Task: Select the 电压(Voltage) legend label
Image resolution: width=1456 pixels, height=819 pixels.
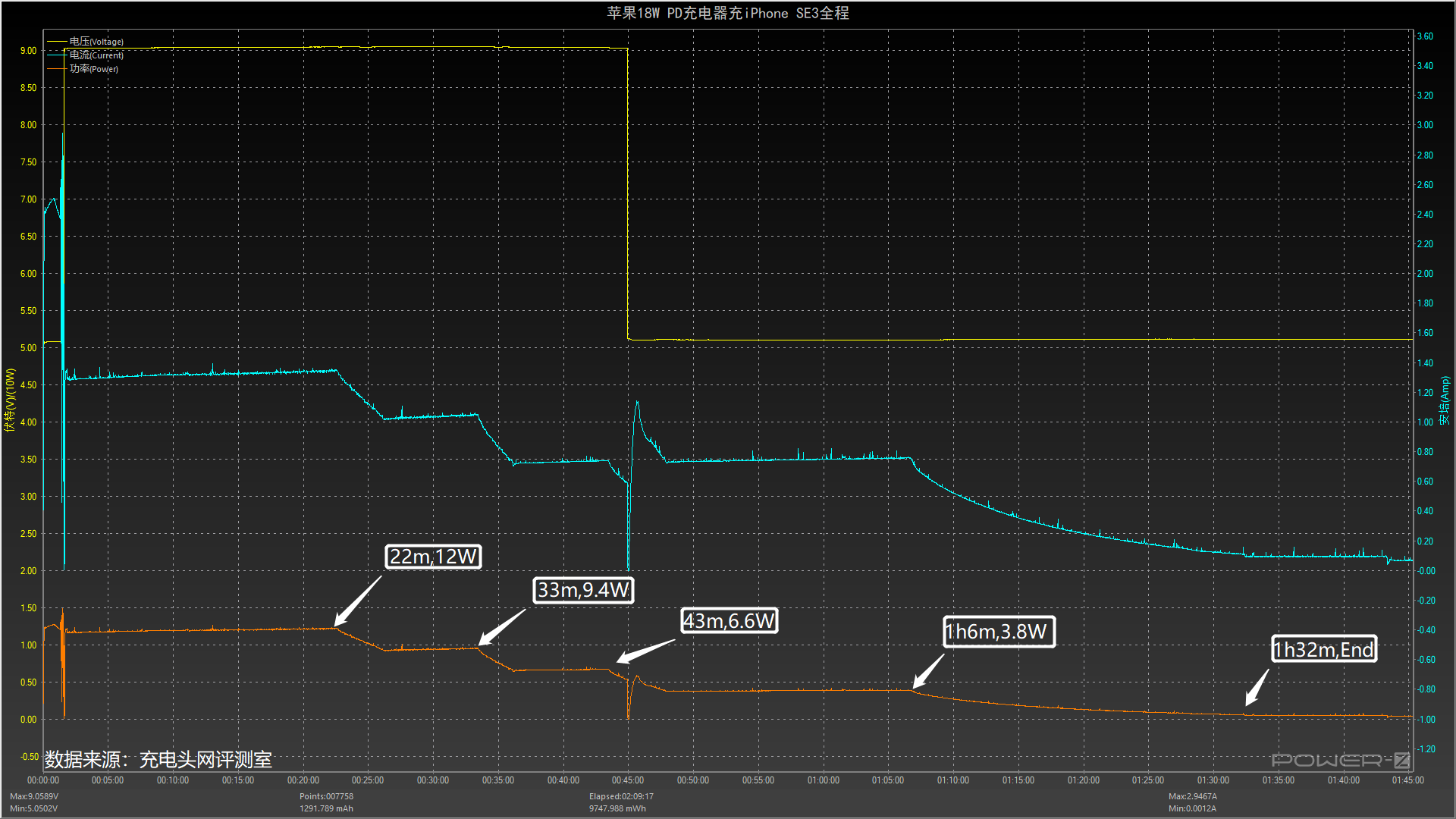Action: tap(96, 42)
